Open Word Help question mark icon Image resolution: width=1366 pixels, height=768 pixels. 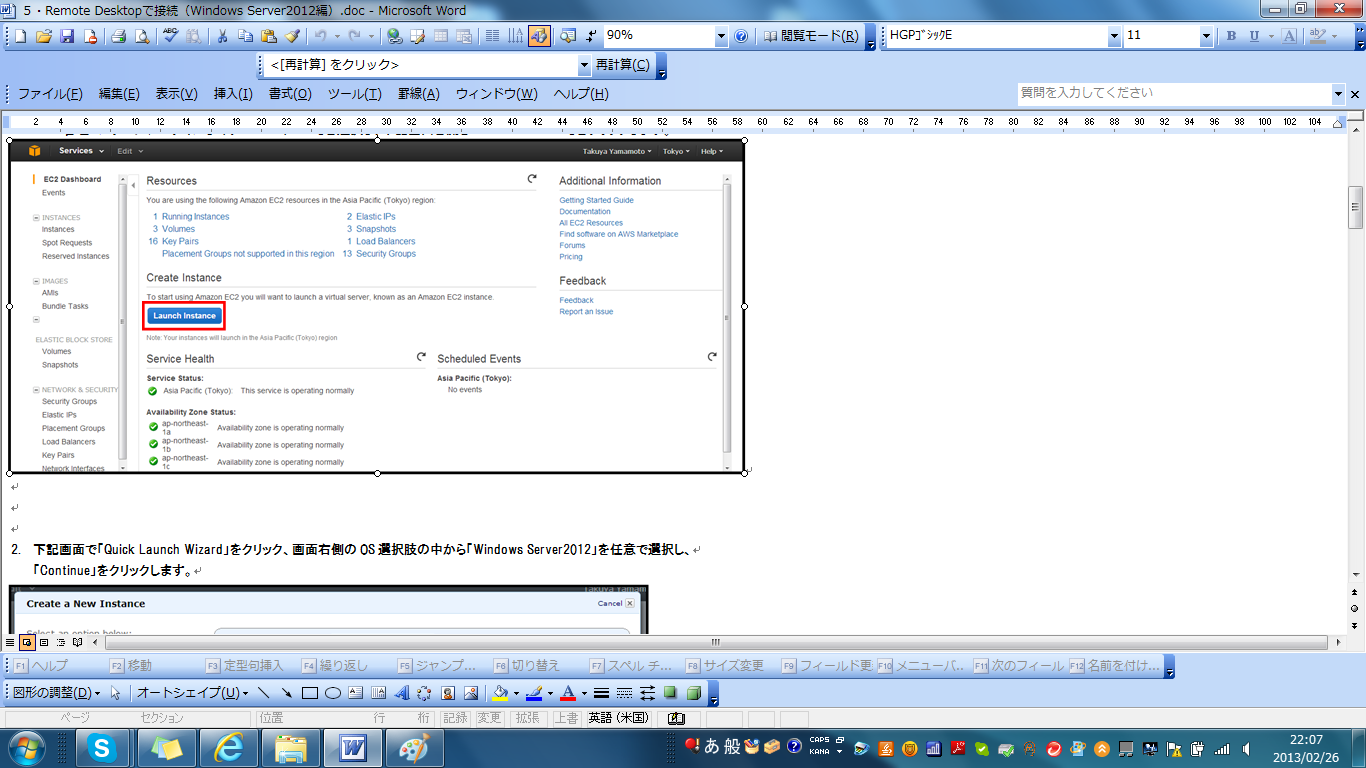[x=741, y=36]
